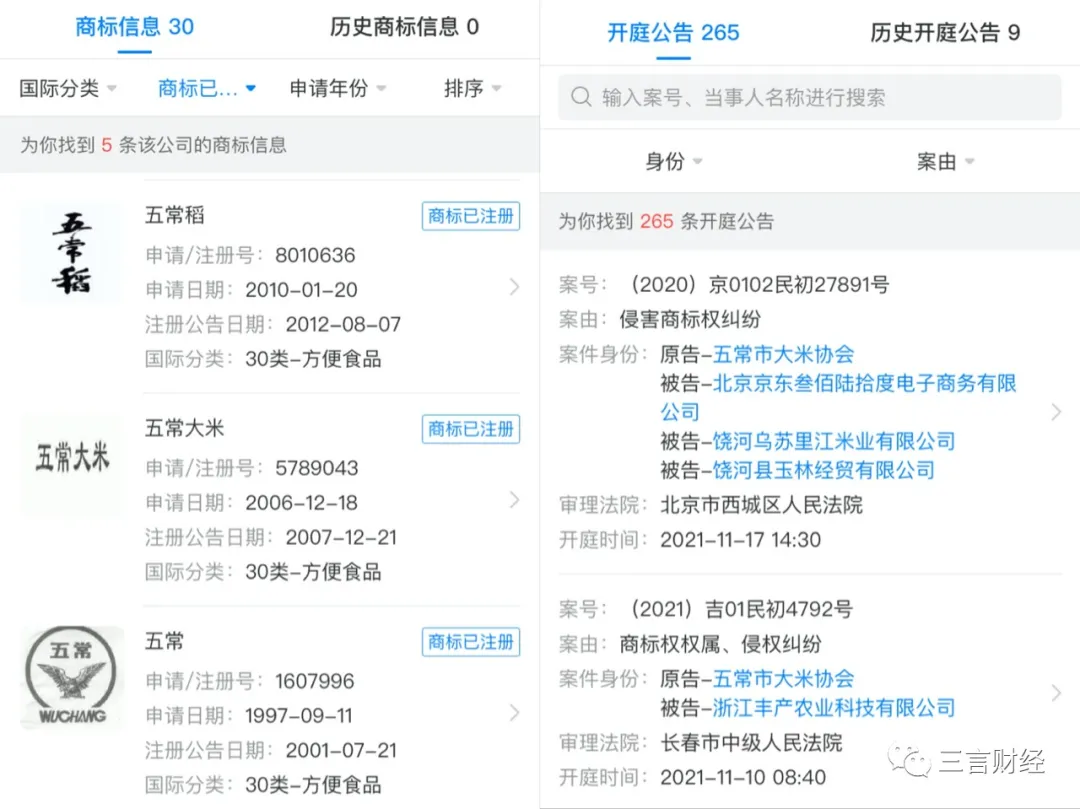Open 京0102民初27891号 case detail chevron

(x=1056, y=412)
